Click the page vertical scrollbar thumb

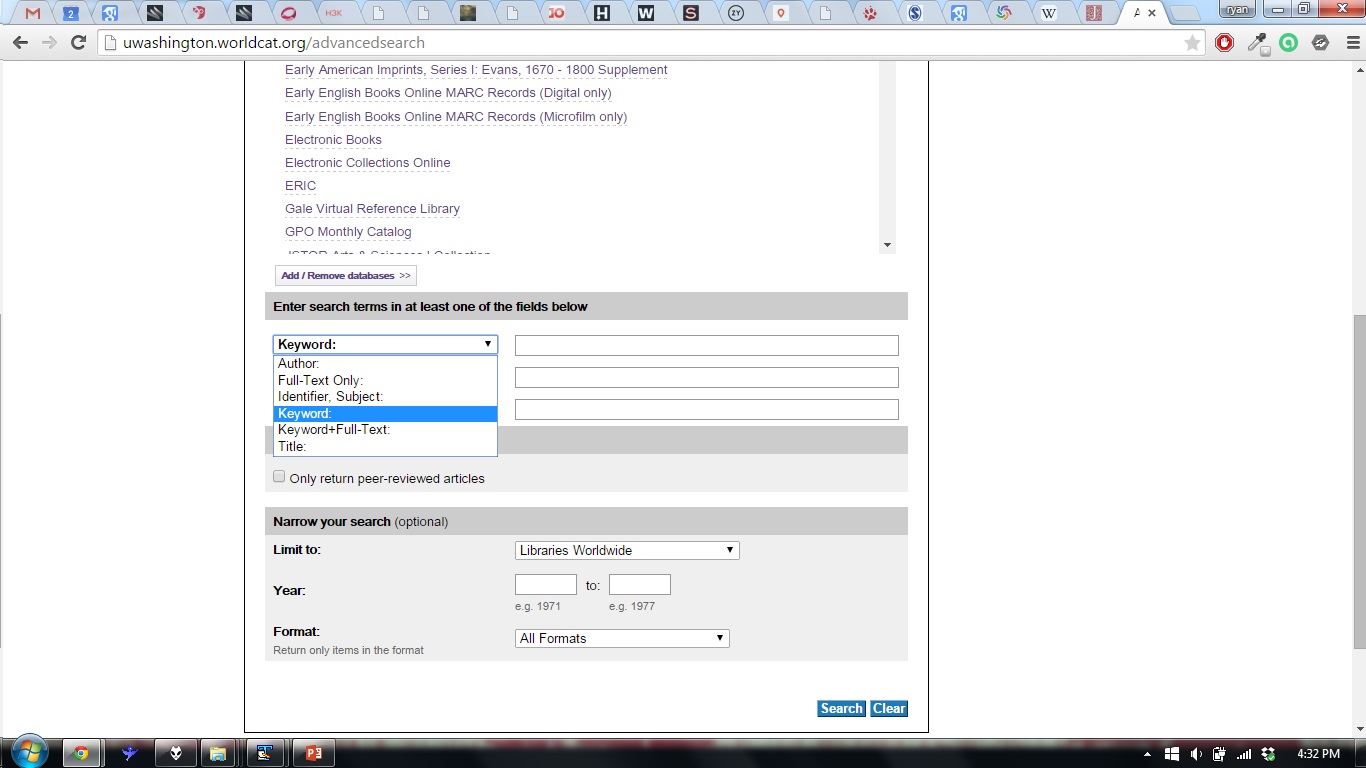click(1358, 483)
